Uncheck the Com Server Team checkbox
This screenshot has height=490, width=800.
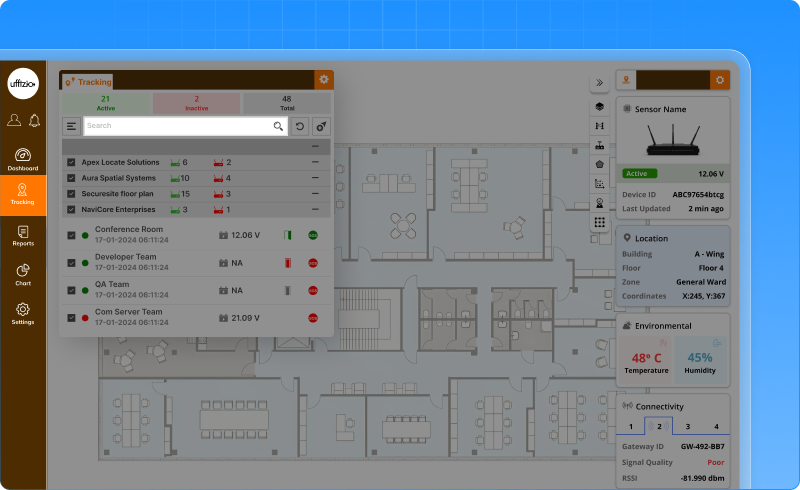71,318
